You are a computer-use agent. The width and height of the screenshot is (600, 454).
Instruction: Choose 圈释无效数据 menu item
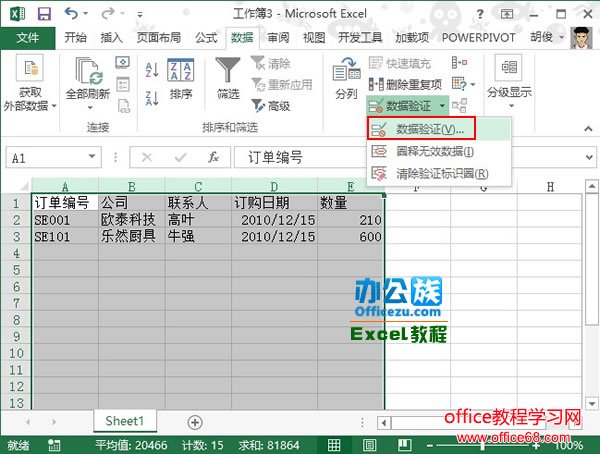coord(438,152)
